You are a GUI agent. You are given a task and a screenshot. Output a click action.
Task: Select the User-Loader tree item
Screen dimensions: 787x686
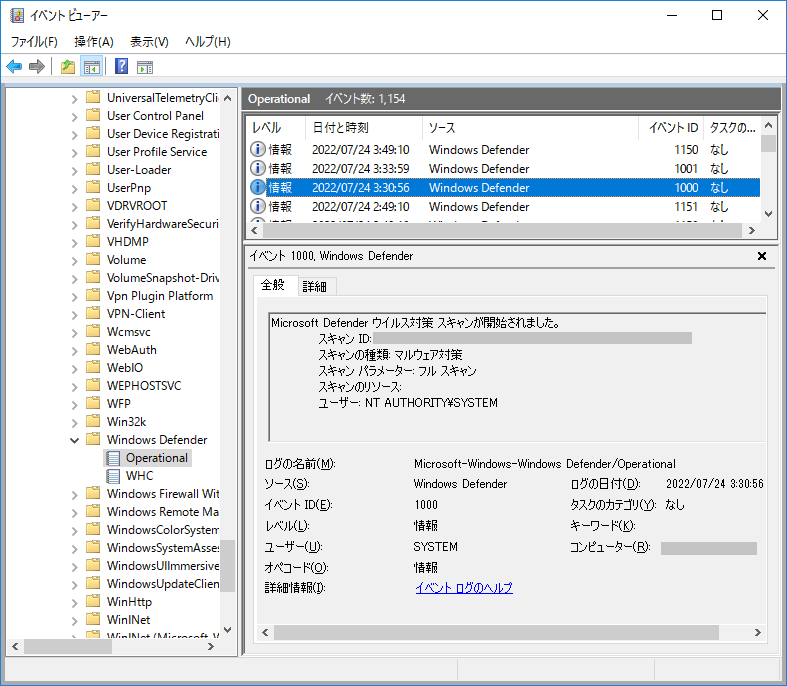(139, 170)
